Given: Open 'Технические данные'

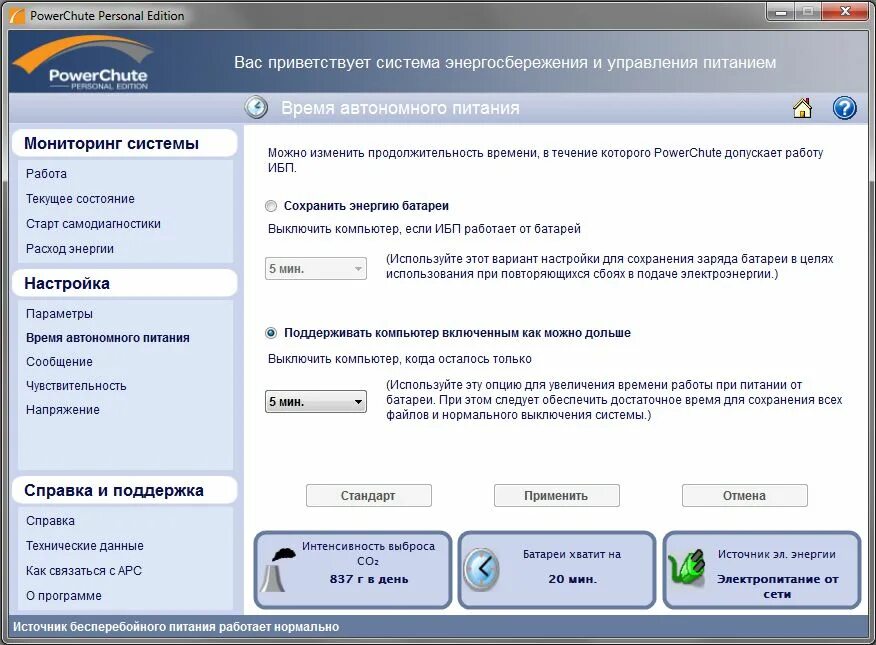Looking at the screenshot, I should (x=85, y=546).
